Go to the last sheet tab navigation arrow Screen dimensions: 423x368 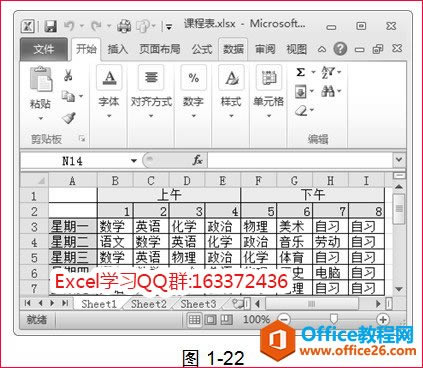pos(65,303)
